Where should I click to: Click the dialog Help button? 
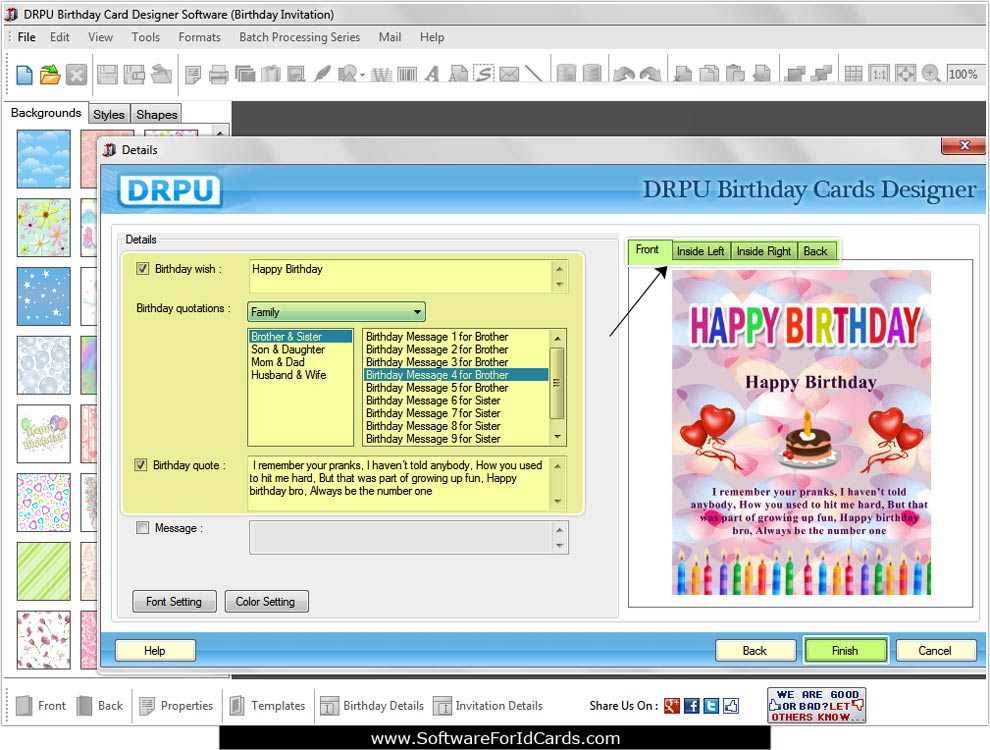coord(155,651)
